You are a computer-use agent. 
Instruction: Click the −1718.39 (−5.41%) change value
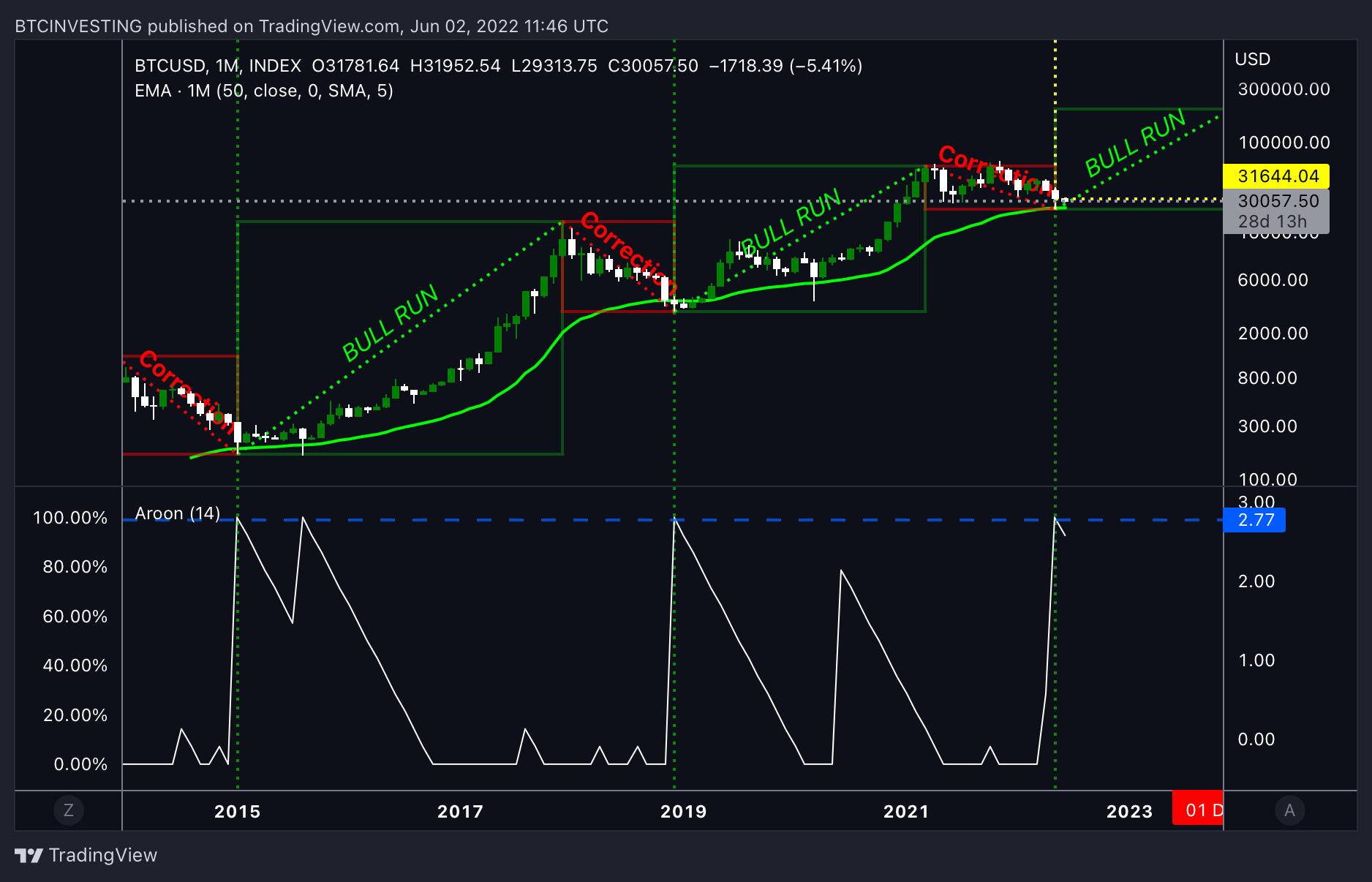785,66
